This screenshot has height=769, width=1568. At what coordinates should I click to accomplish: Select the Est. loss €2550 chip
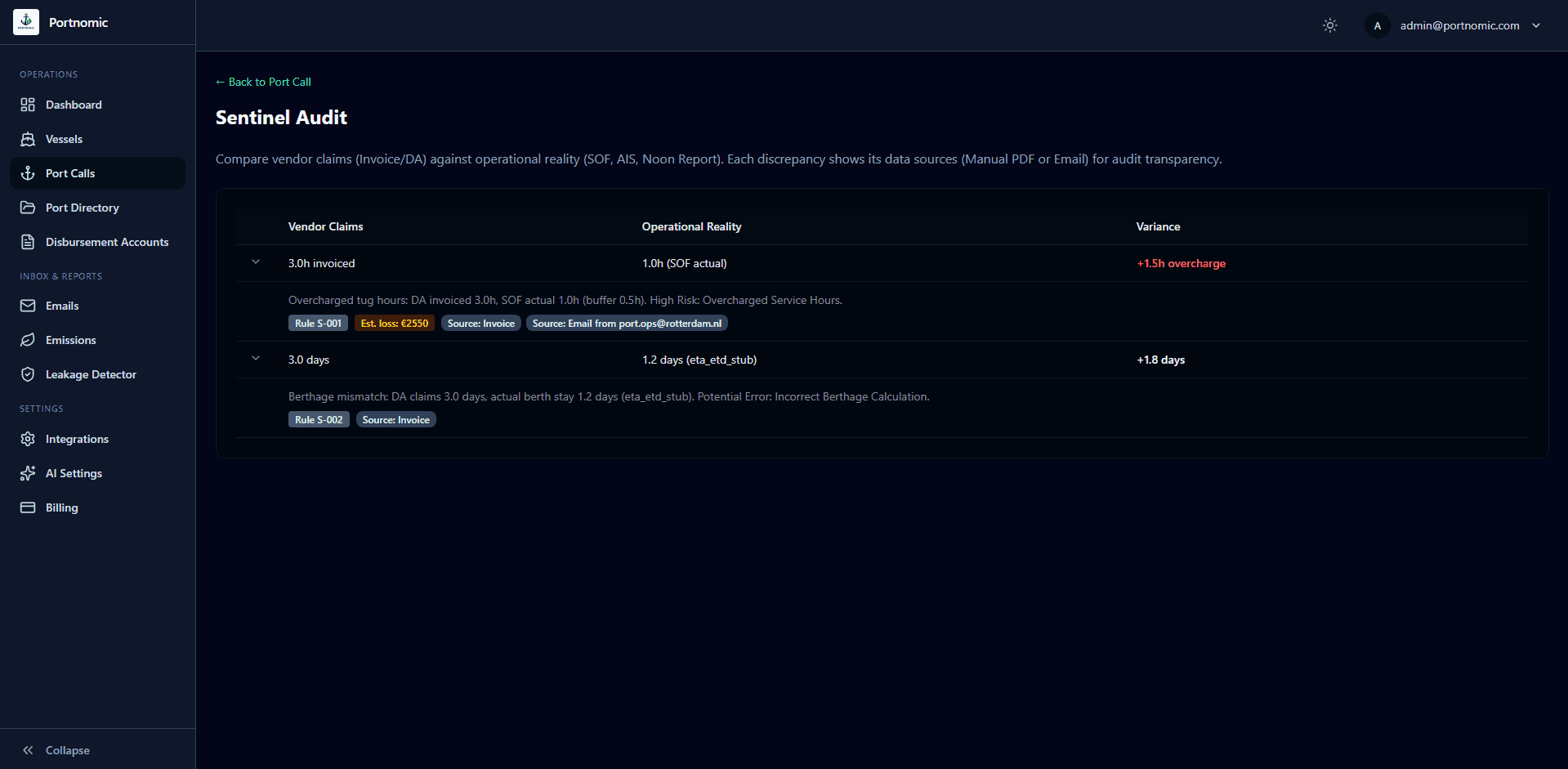click(394, 323)
